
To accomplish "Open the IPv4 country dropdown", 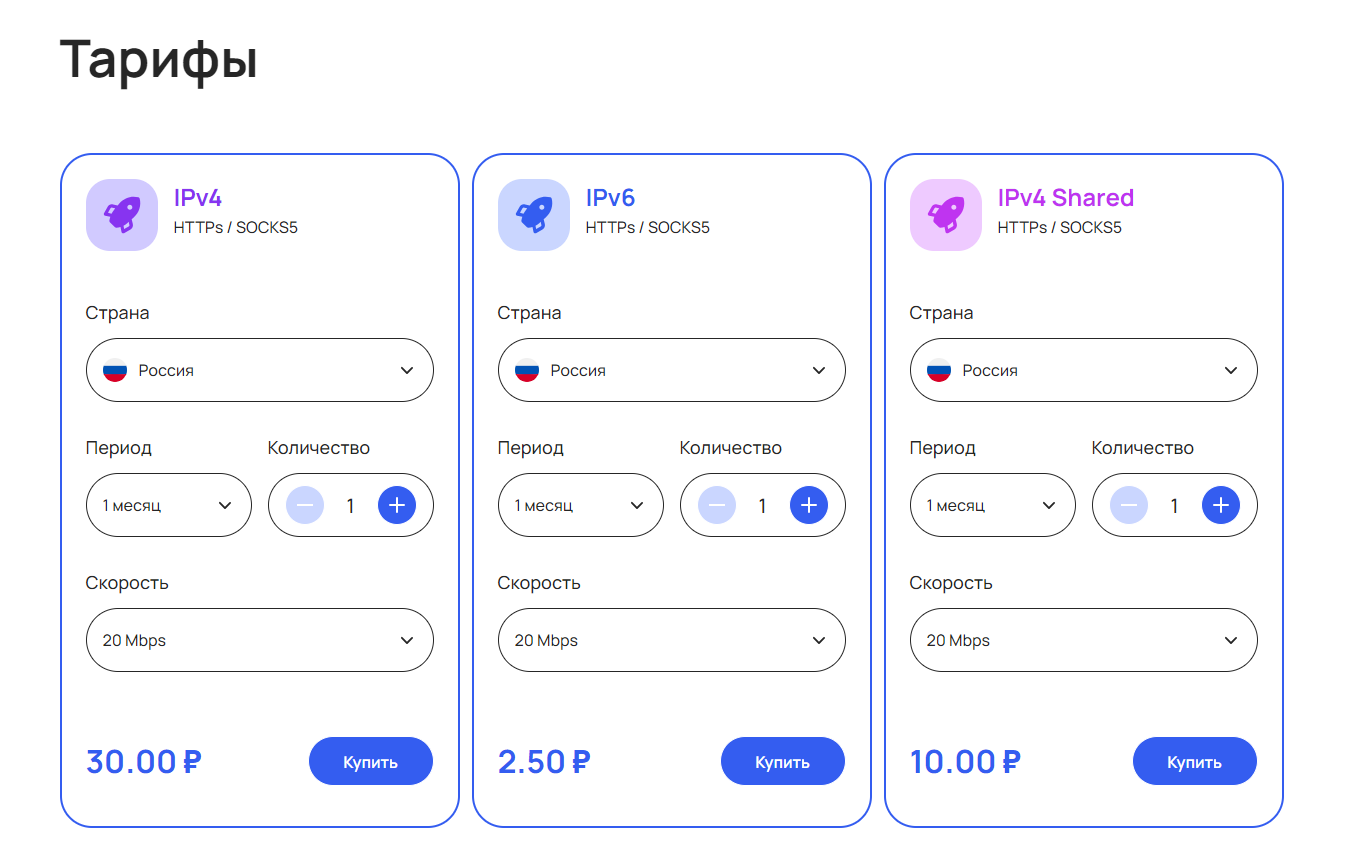I will [x=260, y=370].
